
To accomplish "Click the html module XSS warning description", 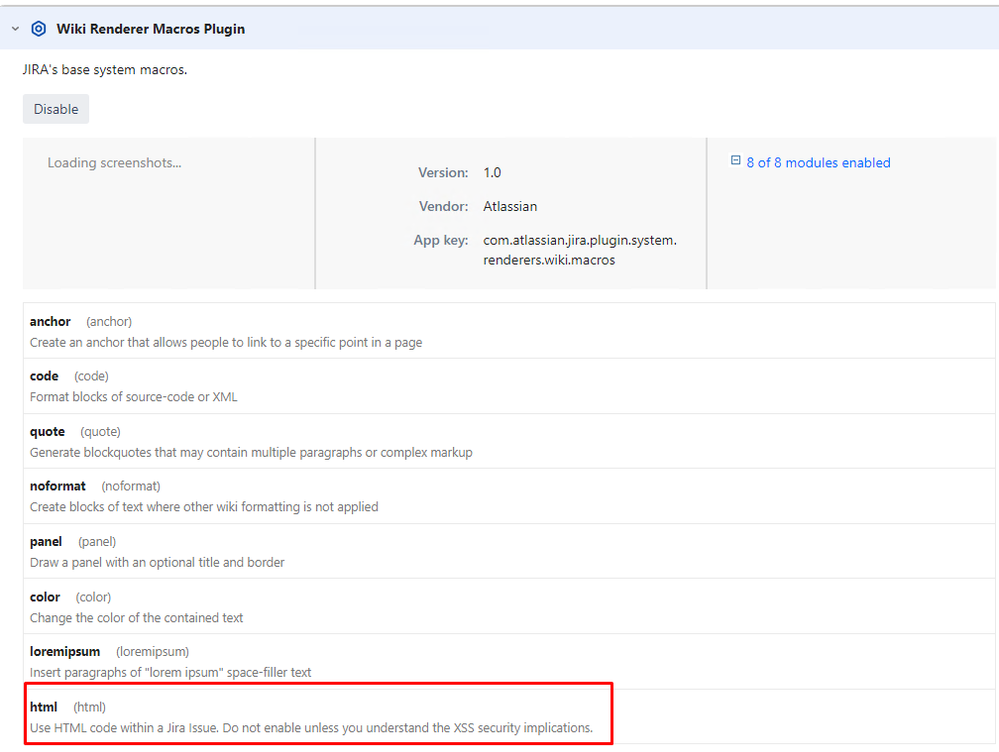I will (311, 728).
